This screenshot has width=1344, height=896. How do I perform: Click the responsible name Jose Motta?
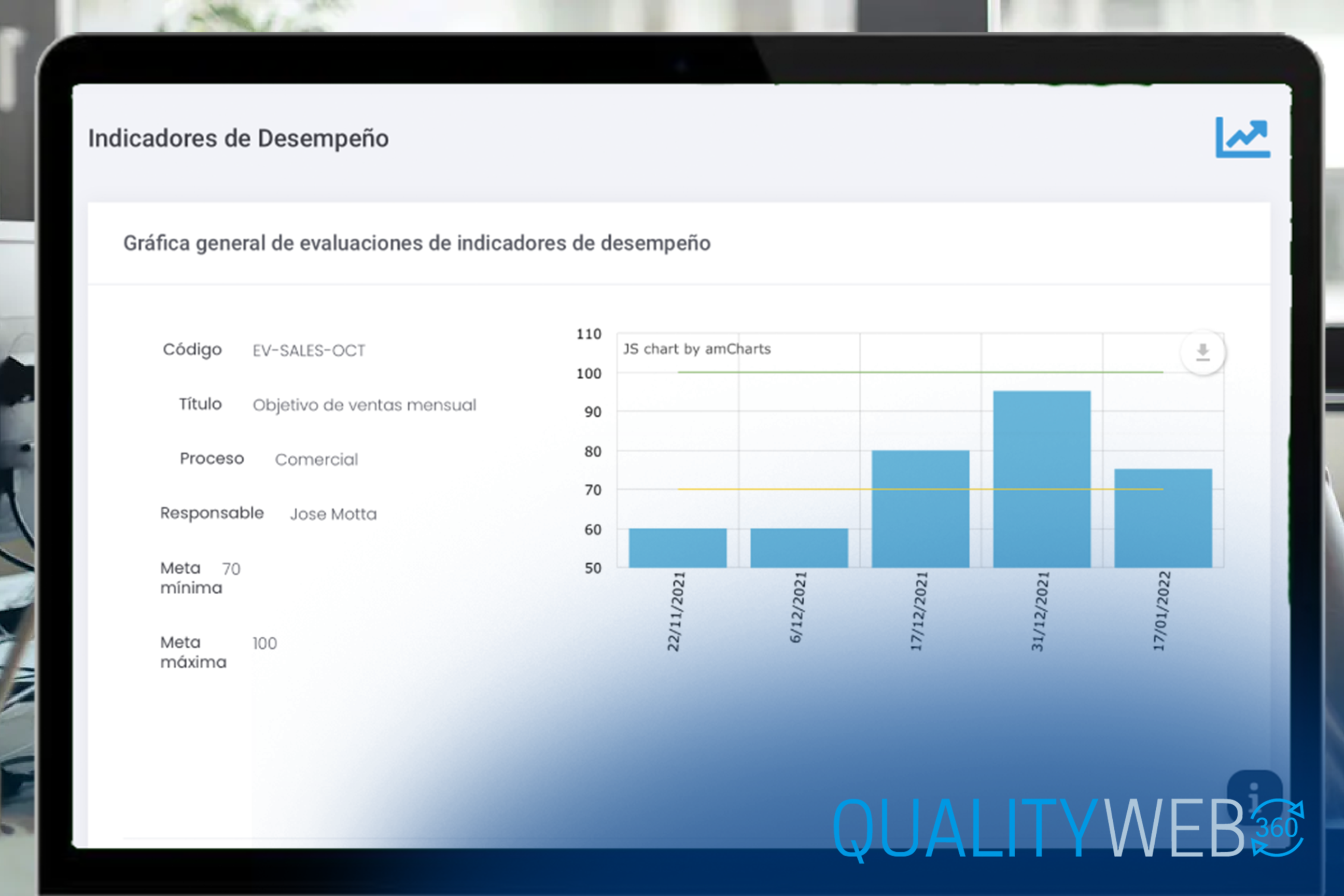(333, 514)
